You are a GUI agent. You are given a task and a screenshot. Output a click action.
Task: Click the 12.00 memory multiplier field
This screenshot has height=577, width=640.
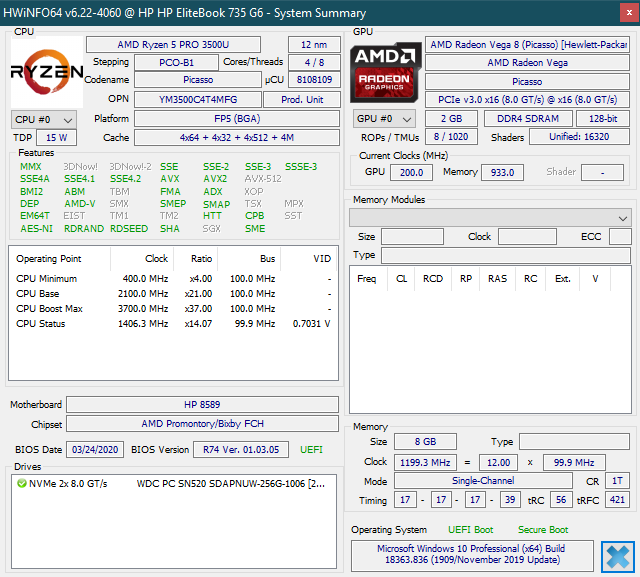[x=498, y=463]
